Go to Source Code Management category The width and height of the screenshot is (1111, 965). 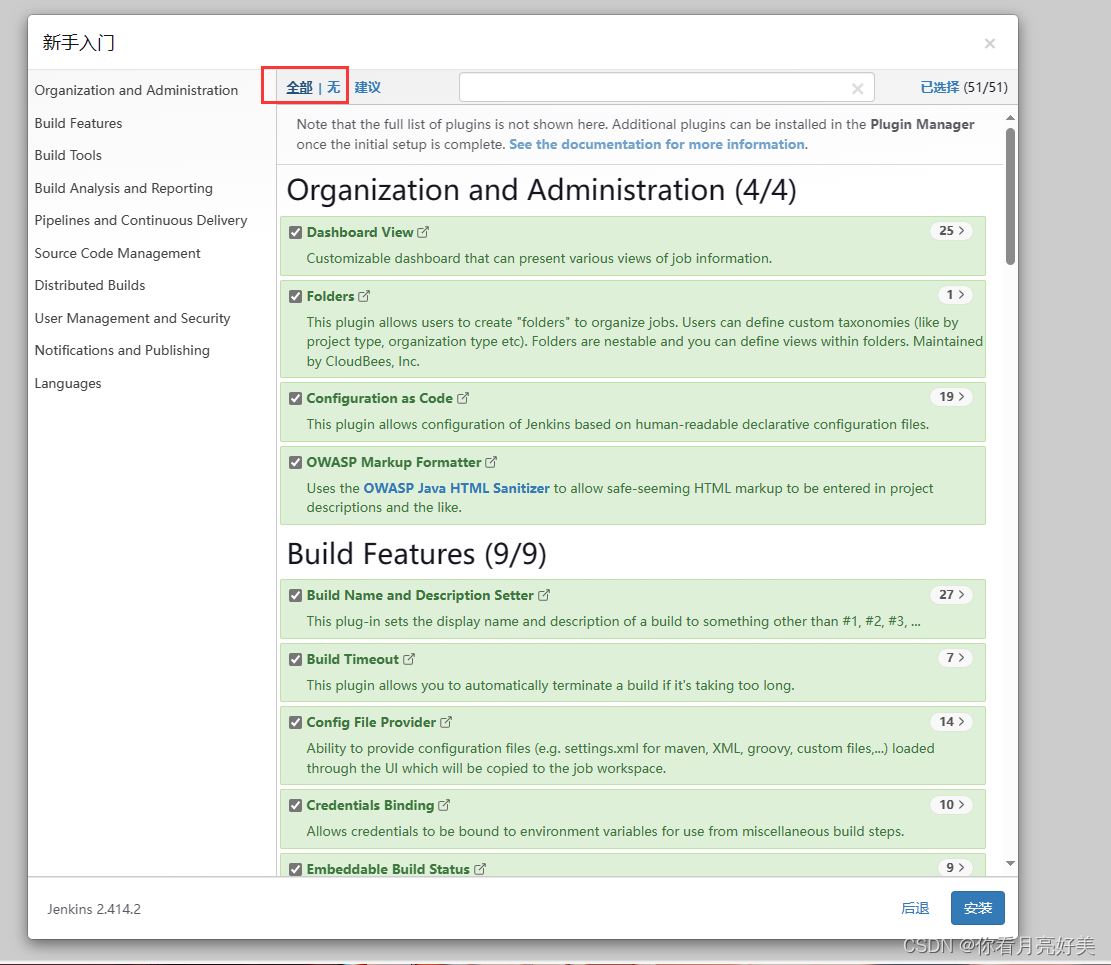pos(118,253)
